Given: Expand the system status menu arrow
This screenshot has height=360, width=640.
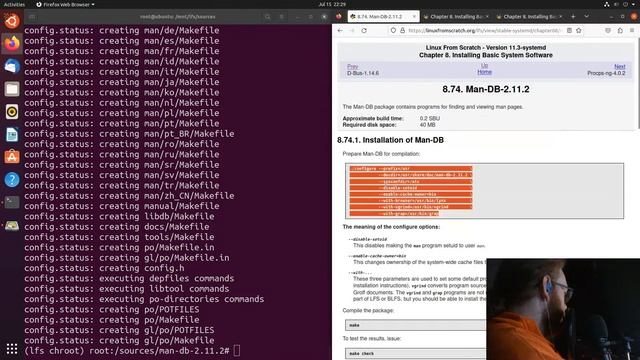Looking at the screenshot, I should pyautogui.click(x=633, y=4).
